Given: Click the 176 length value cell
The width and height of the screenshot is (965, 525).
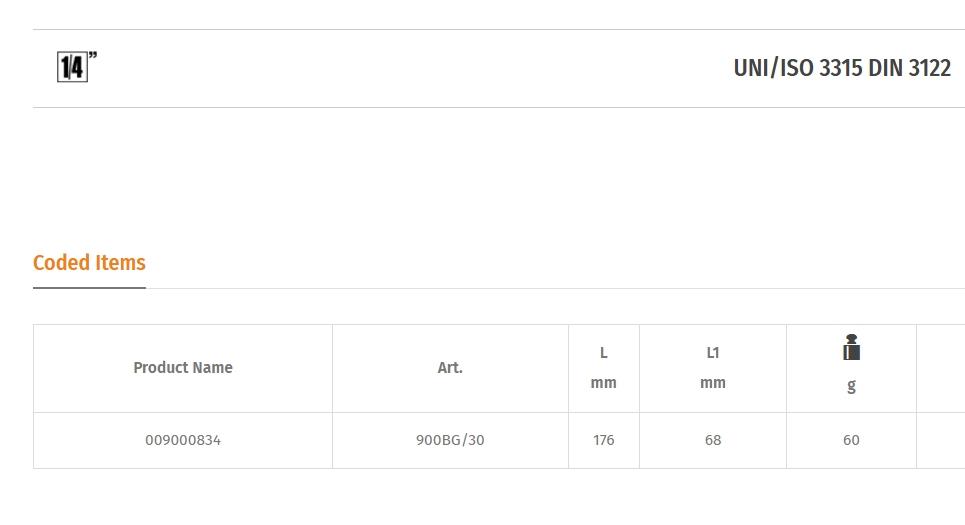Looking at the screenshot, I should tap(604, 440).
